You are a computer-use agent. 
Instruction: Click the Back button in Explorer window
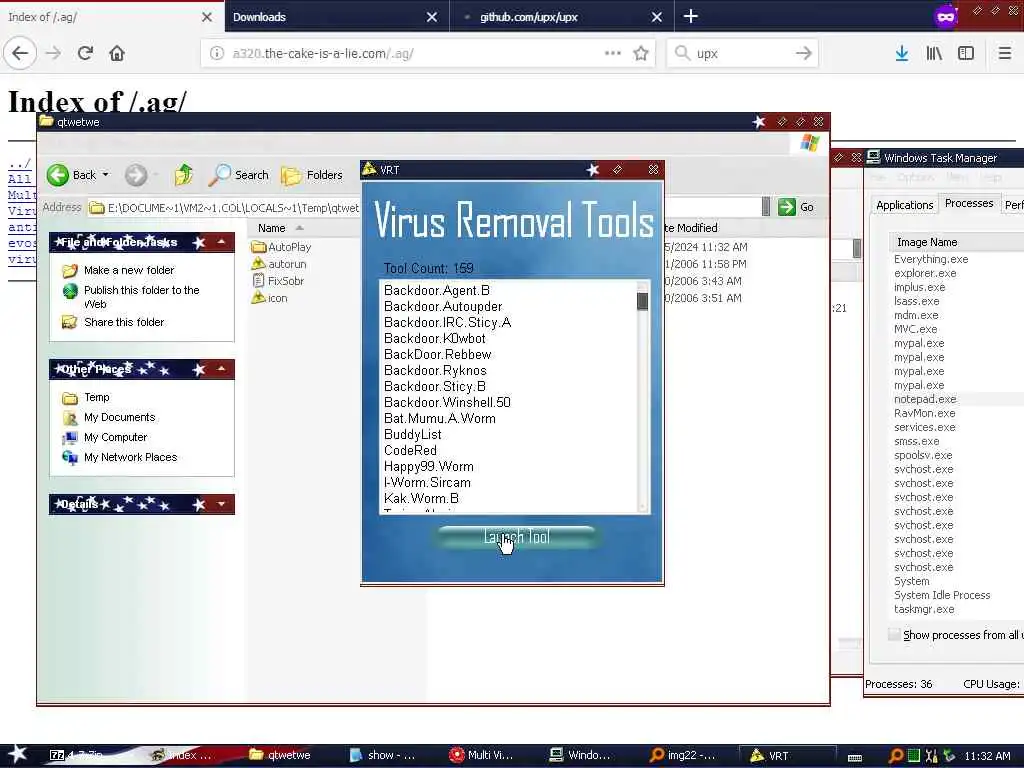coord(72,175)
